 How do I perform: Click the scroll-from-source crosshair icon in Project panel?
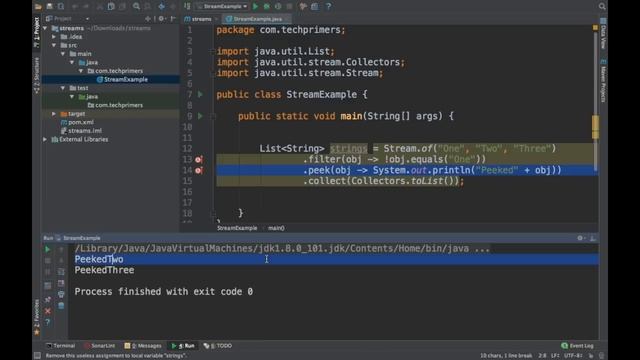[148, 19]
